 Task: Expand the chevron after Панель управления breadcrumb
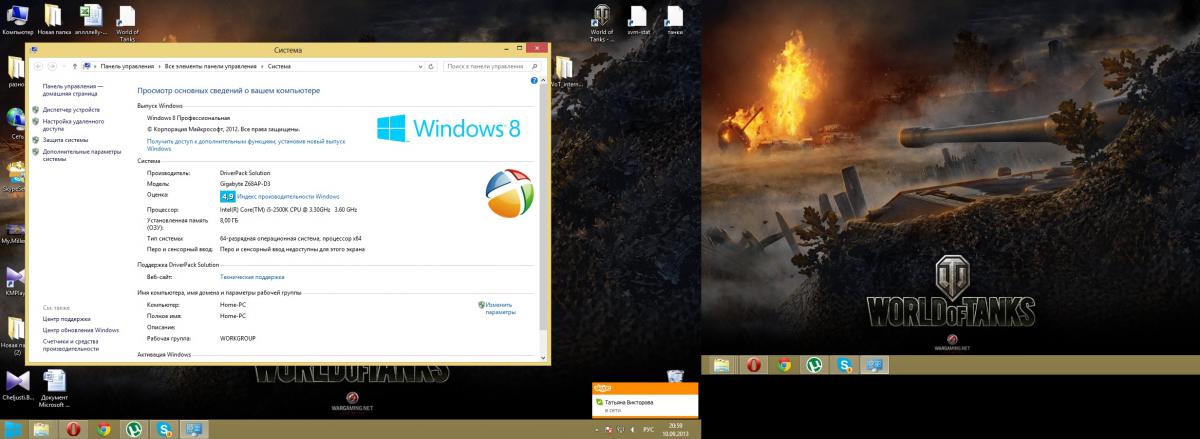coord(159,65)
